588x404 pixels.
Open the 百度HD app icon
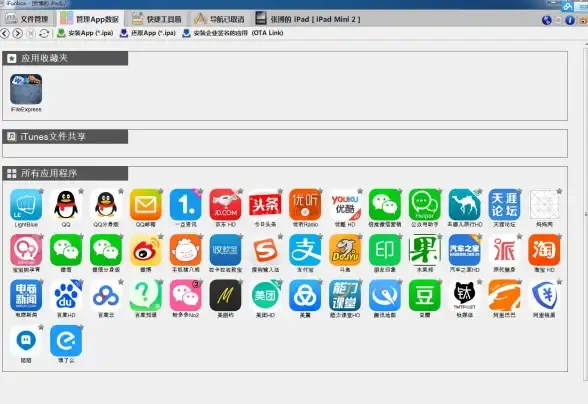pyautogui.click(x=66, y=295)
